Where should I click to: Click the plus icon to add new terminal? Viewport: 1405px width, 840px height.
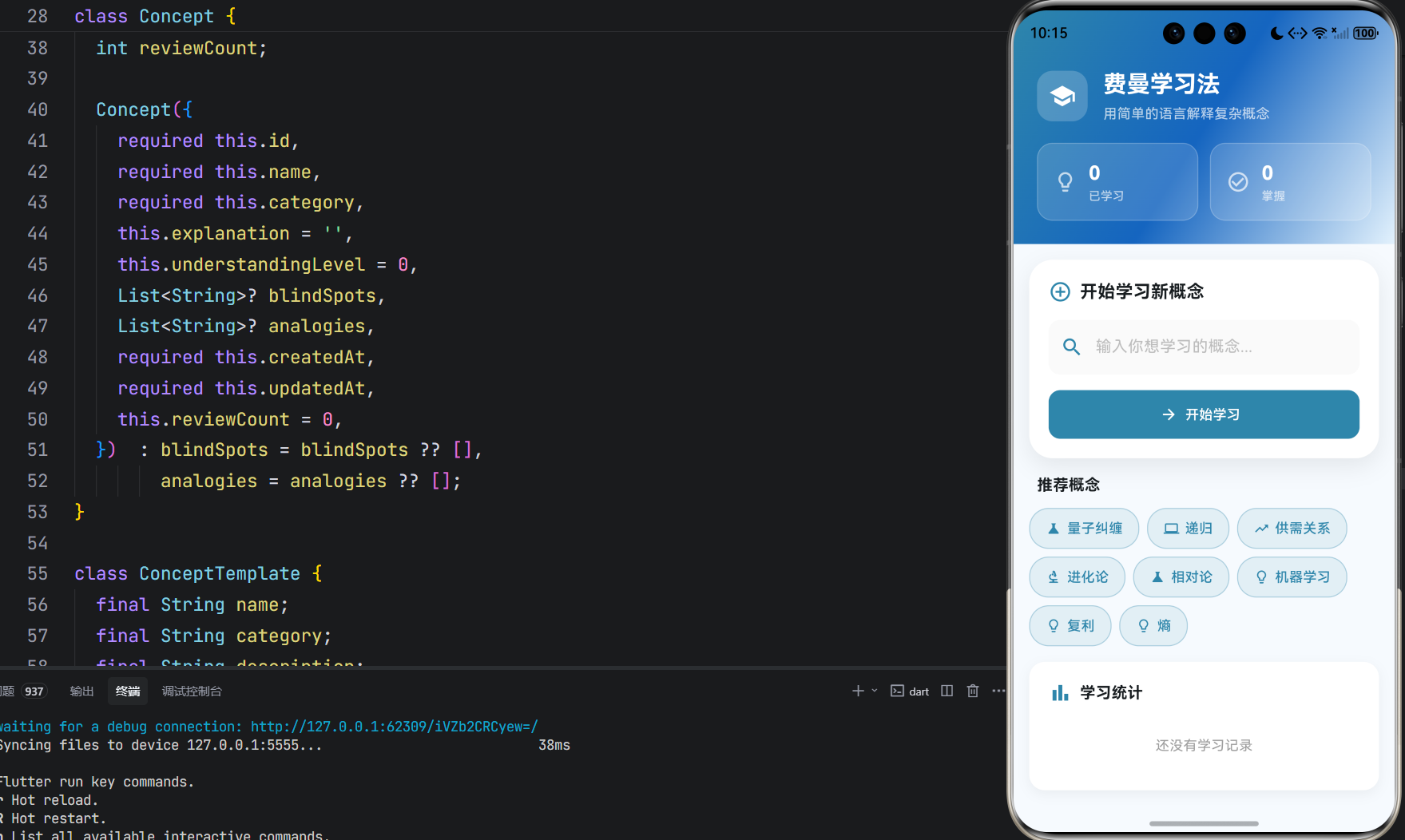point(858,691)
